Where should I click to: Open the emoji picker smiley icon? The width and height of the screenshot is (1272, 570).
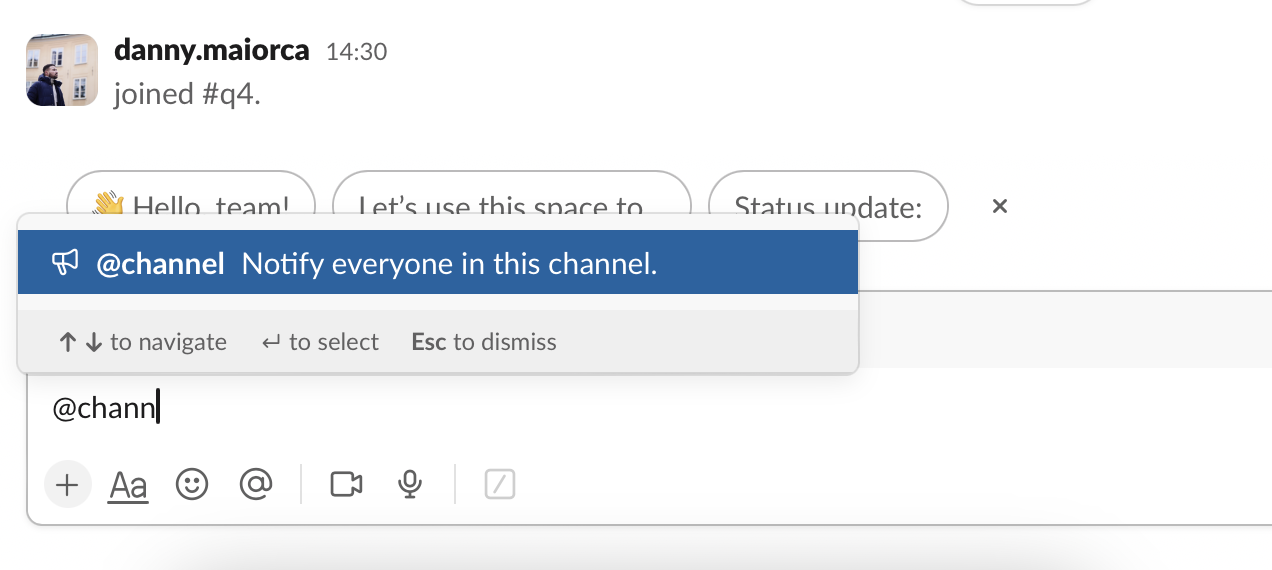click(x=191, y=485)
